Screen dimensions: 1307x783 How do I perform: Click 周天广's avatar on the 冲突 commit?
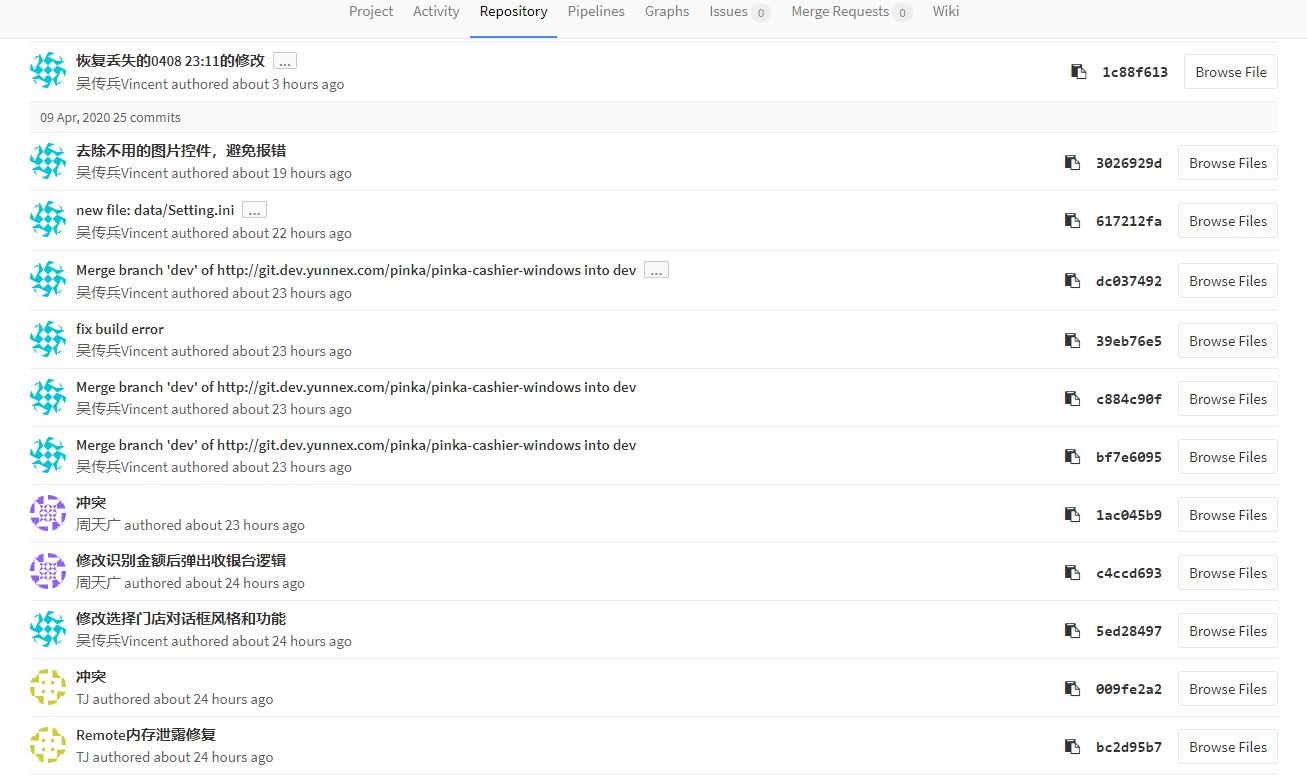(48, 513)
